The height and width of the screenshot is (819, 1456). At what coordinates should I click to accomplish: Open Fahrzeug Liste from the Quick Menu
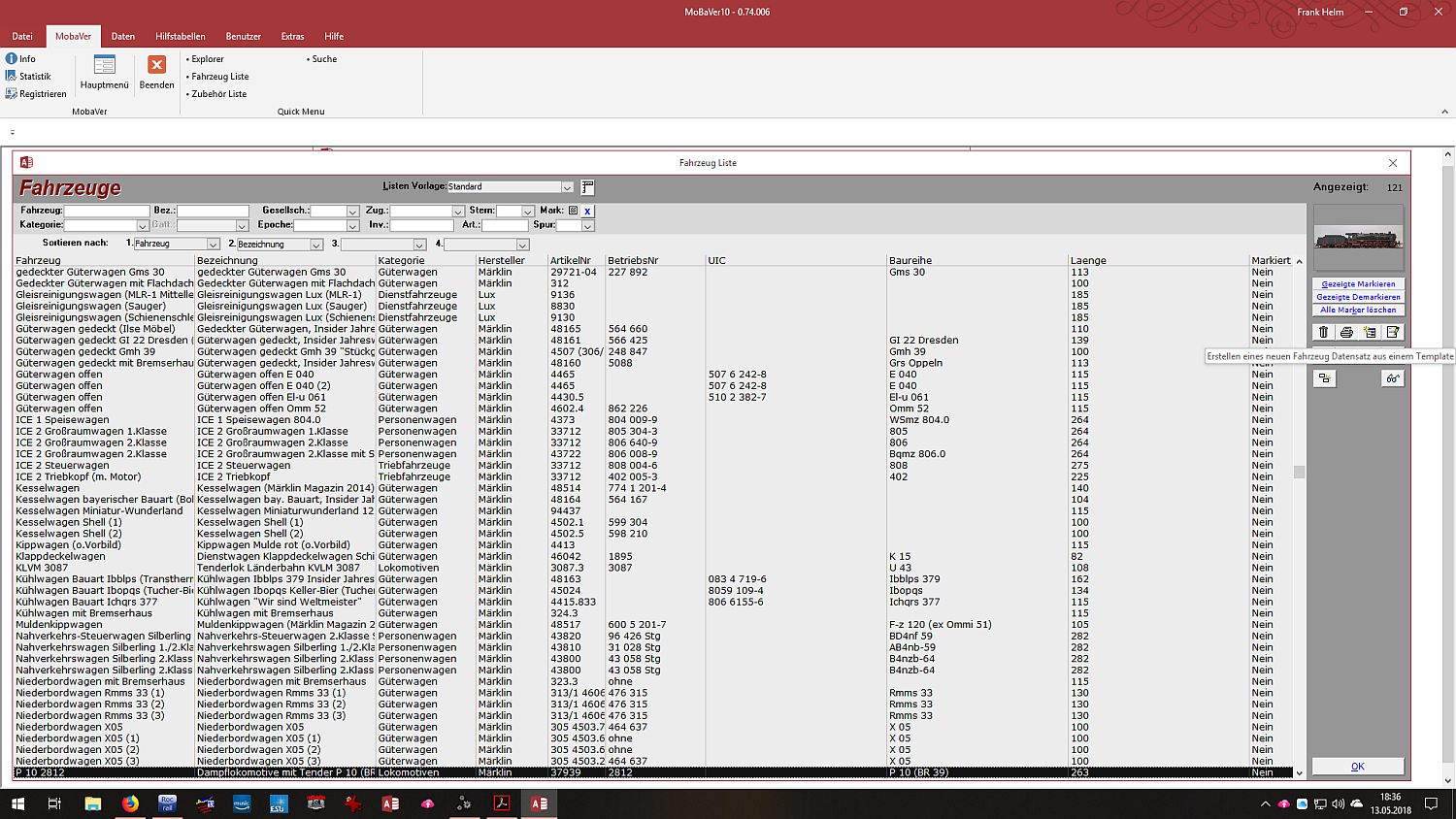click(218, 77)
